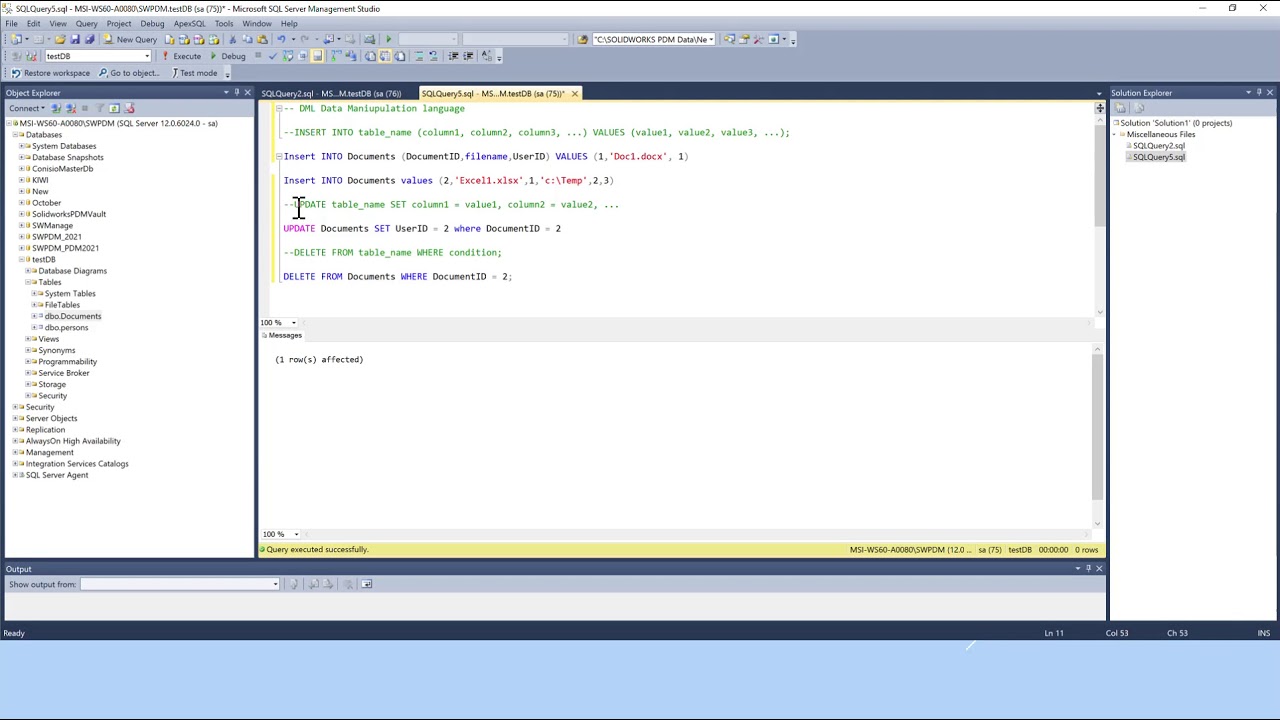Click the Save All icon

[89, 39]
